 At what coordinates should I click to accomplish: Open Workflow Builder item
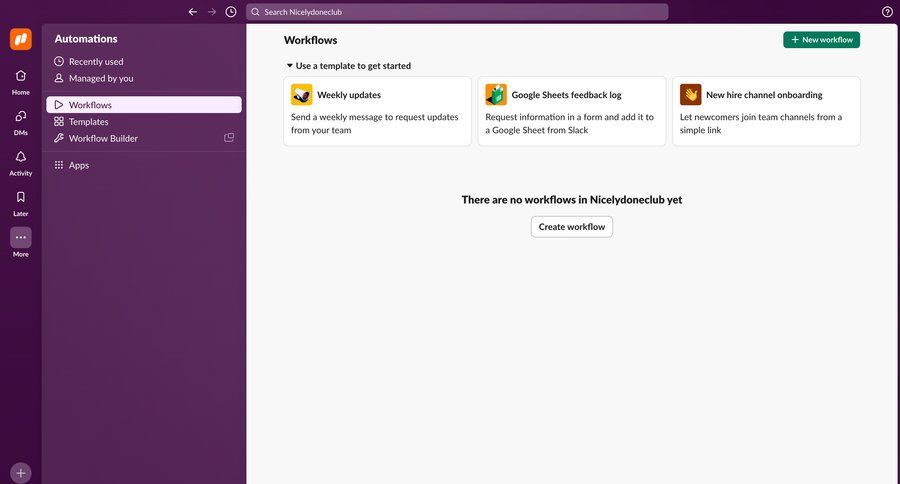(144, 138)
